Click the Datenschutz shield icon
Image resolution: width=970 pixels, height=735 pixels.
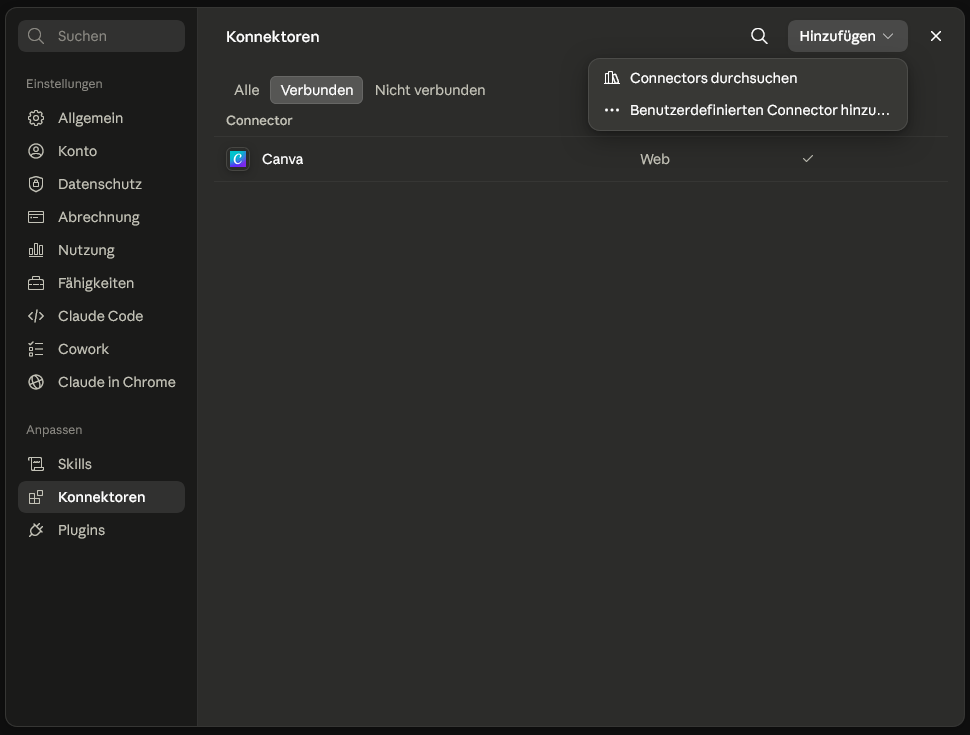36,184
